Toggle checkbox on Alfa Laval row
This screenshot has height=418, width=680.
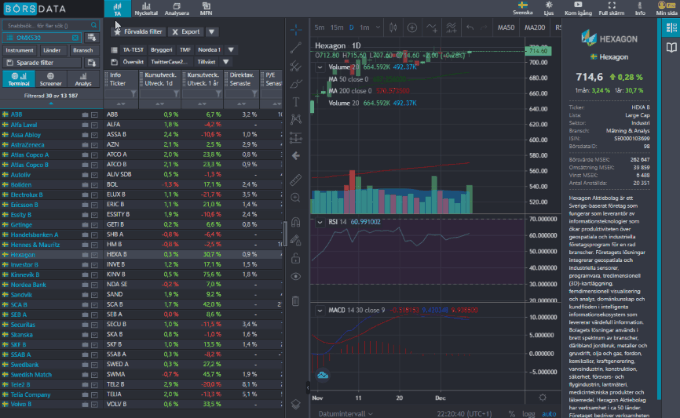[x=95, y=125]
